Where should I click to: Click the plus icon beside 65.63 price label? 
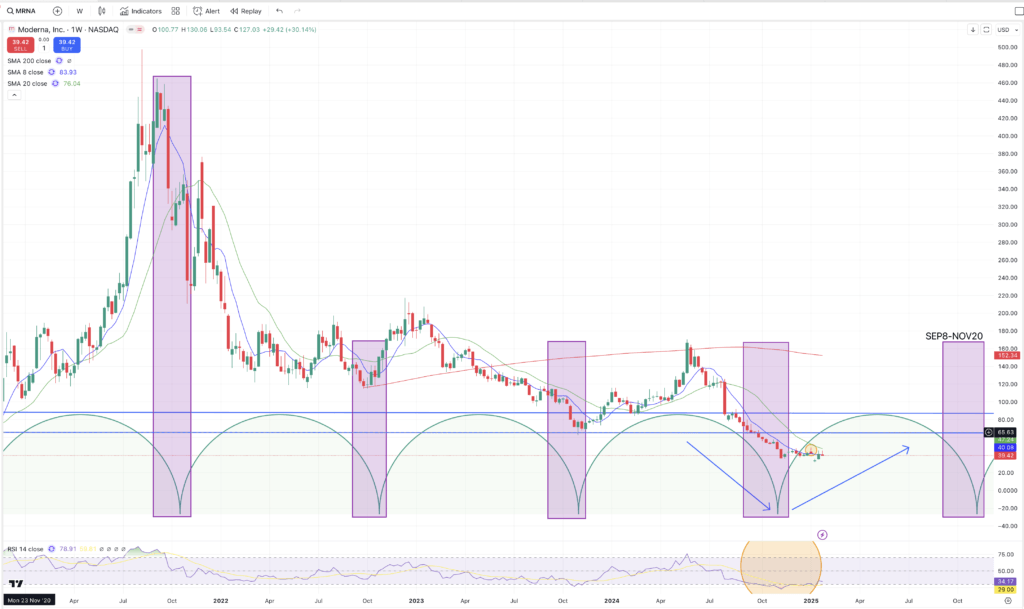(x=989, y=432)
